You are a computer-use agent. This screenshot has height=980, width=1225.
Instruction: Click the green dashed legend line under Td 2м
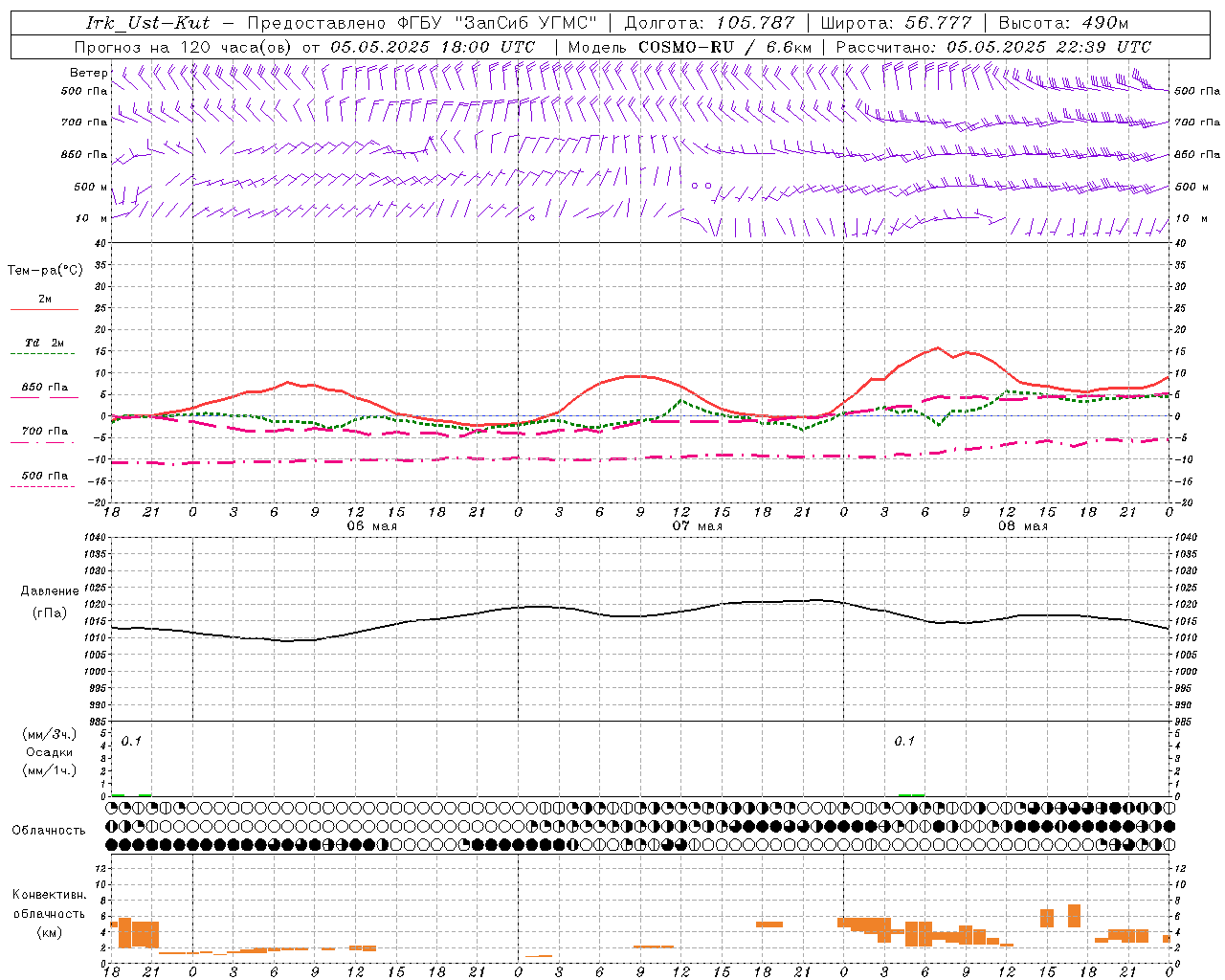(44, 353)
